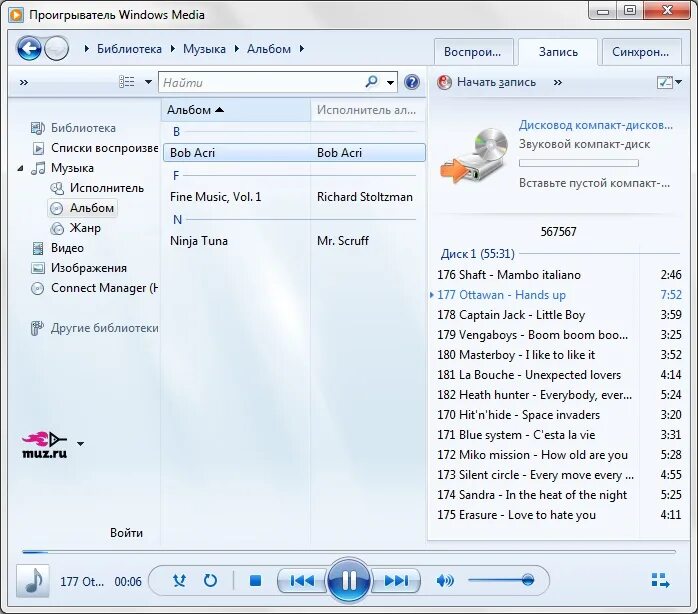Click the Library icon in sidebar
This screenshot has height=614, width=698.
pyautogui.click(x=38, y=128)
